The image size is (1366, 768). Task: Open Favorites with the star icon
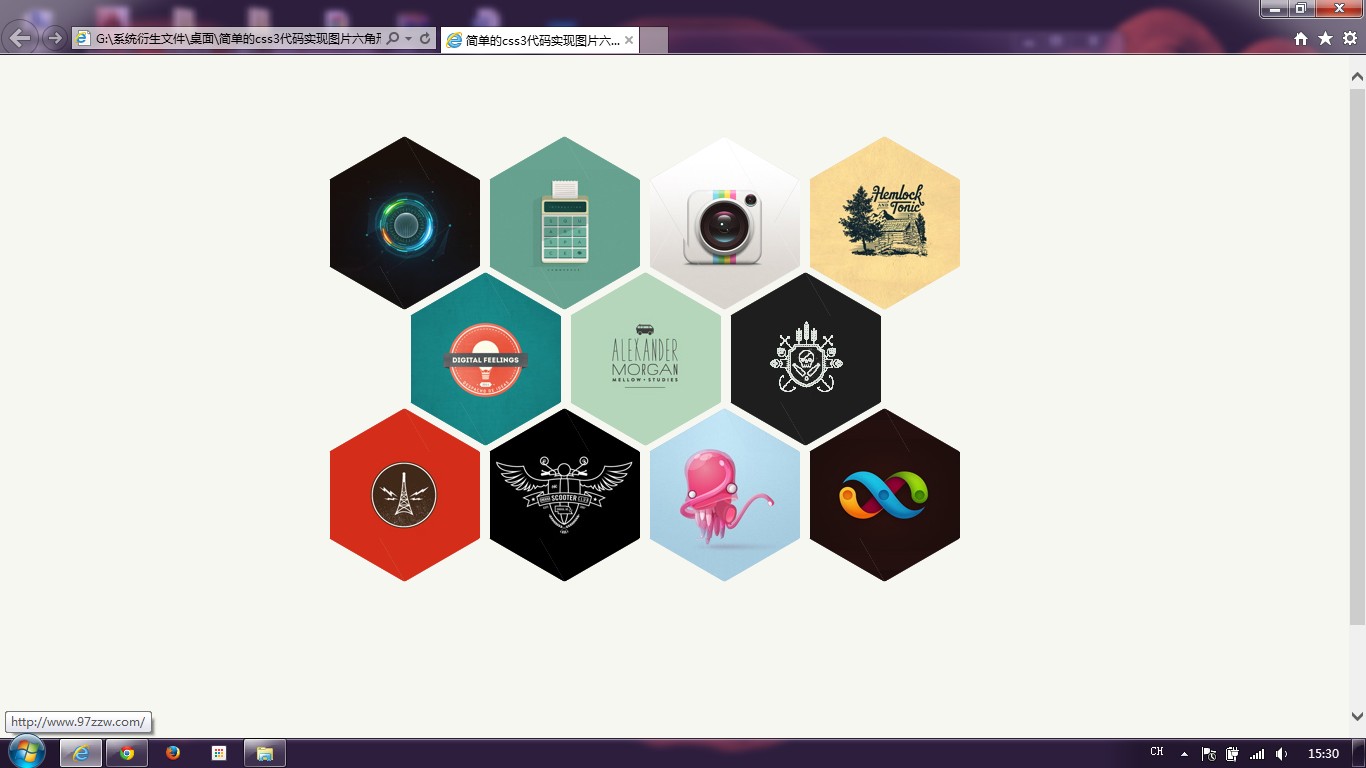tap(1325, 38)
